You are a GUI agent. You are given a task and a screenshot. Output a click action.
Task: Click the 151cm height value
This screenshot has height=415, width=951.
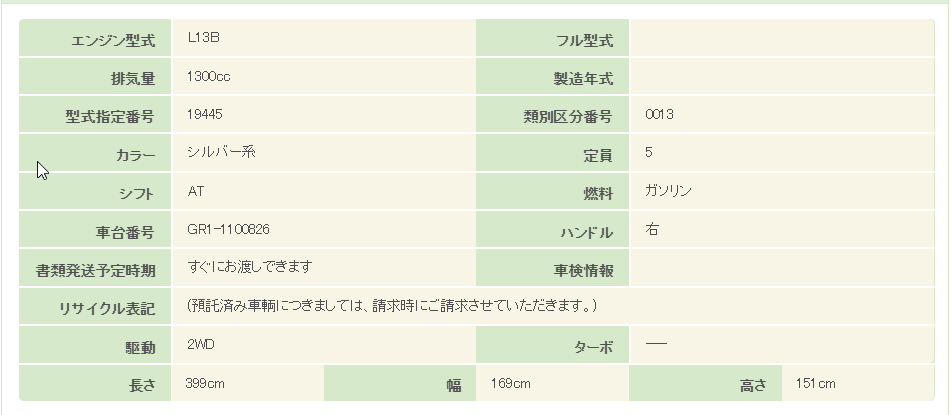(815, 384)
